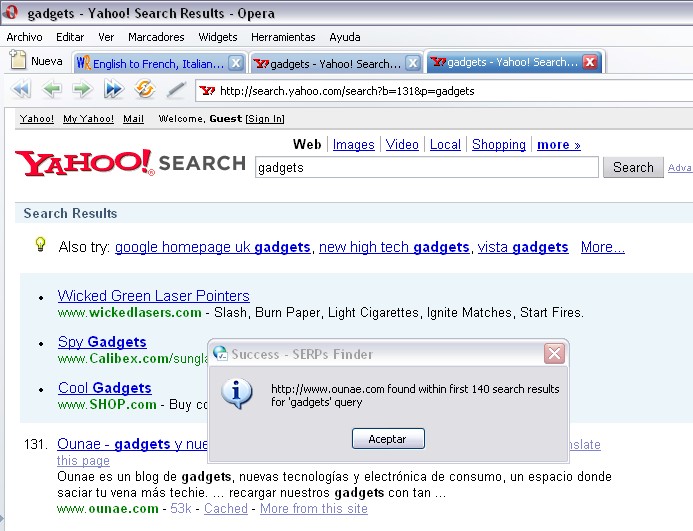Open new tab with Nueva button
The height and width of the screenshot is (531, 693).
[36, 61]
